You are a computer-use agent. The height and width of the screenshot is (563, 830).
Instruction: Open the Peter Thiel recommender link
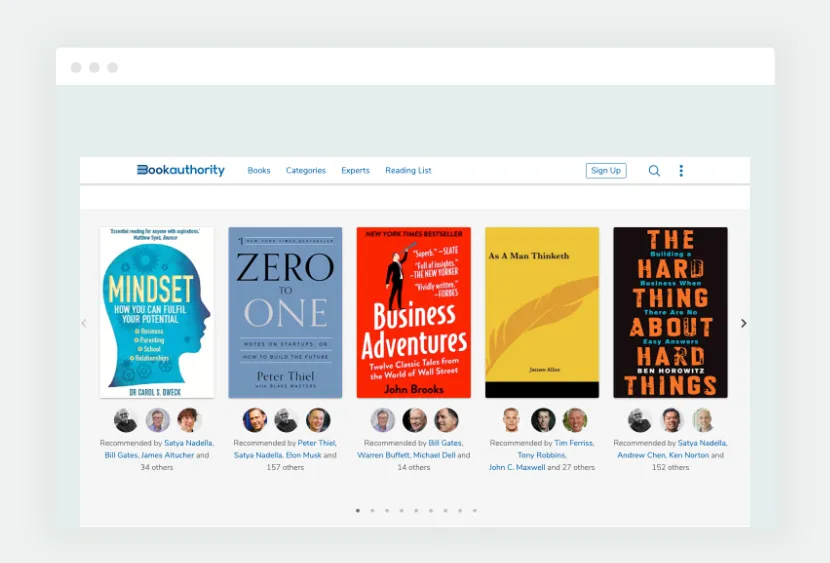tap(317, 443)
